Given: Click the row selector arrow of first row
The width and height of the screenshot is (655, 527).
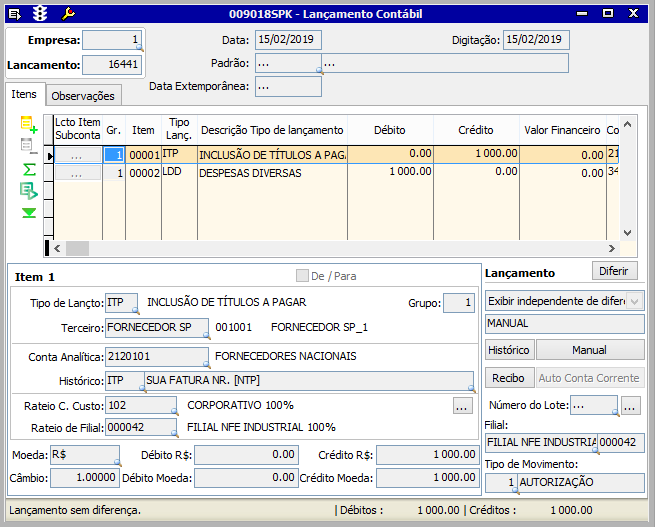Looking at the screenshot, I should point(49,156).
